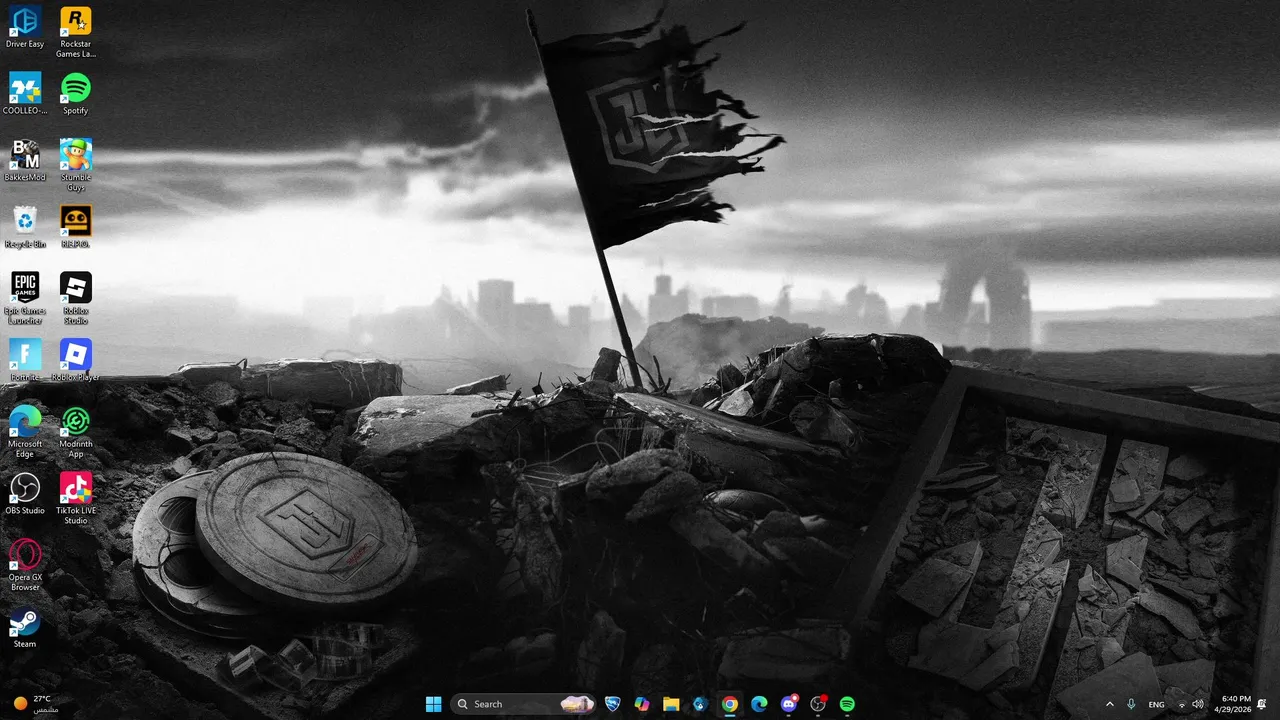Open Discord from the taskbar
Image resolution: width=1280 pixels, height=720 pixels.
pyautogui.click(x=788, y=704)
